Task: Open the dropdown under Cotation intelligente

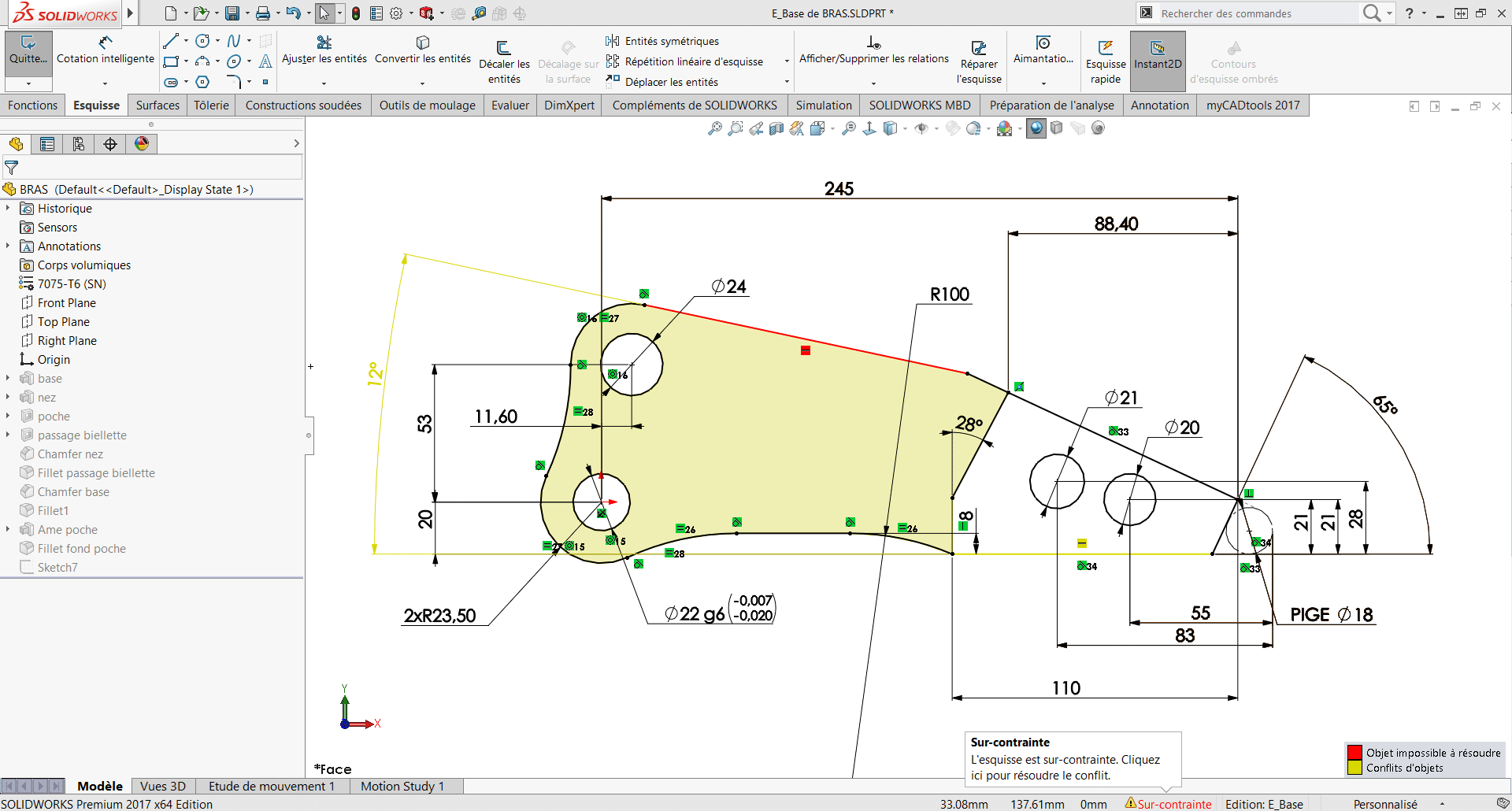Action: pyautogui.click(x=105, y=83)
